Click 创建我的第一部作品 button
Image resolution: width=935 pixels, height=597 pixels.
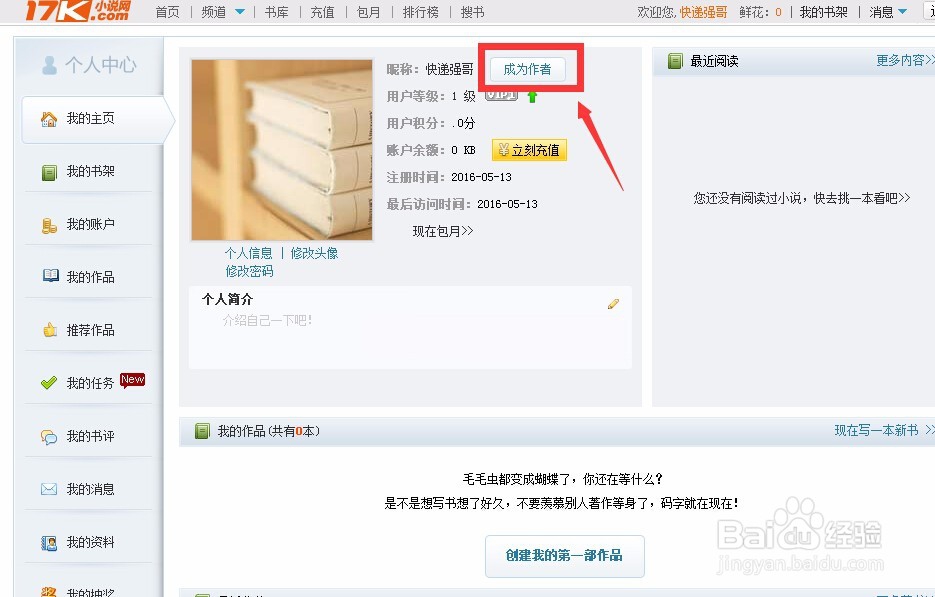click(x=565, y=556)
